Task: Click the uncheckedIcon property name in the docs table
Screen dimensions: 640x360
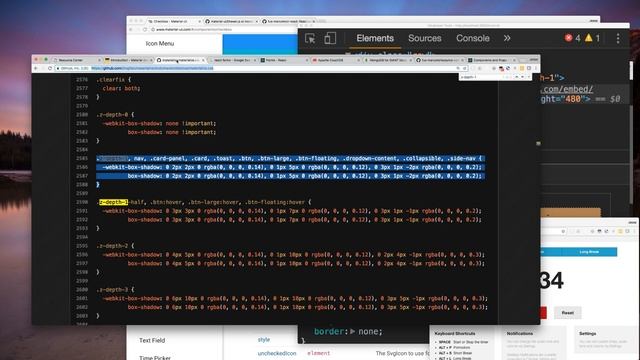Action: 277,353
